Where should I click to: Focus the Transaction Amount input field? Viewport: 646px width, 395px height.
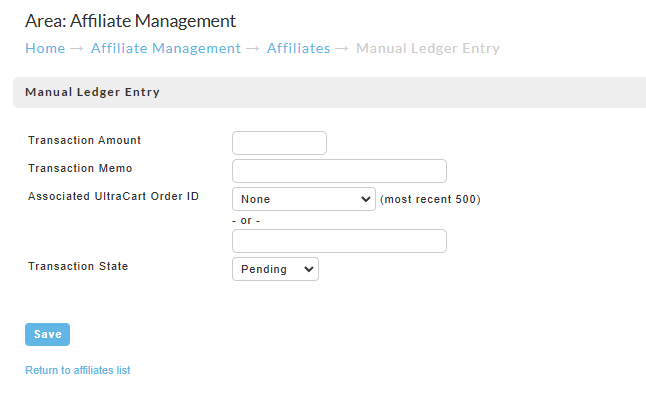279,143
